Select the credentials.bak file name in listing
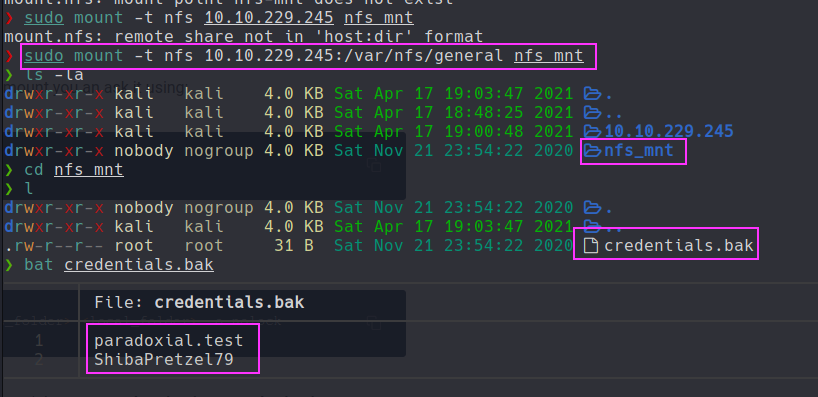Viewport: 818px width, 397px height. coord(679,245)
